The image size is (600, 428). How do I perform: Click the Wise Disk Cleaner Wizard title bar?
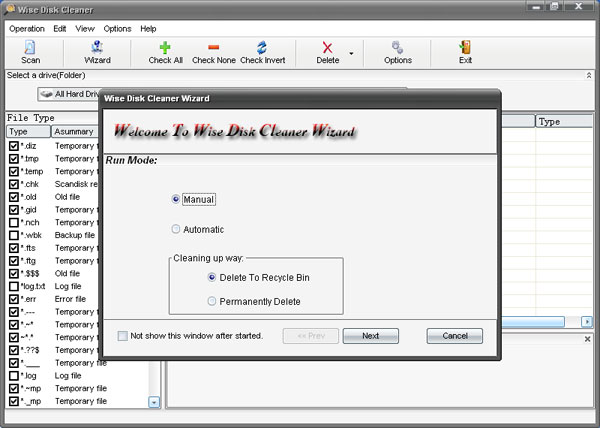pos(300,98)
